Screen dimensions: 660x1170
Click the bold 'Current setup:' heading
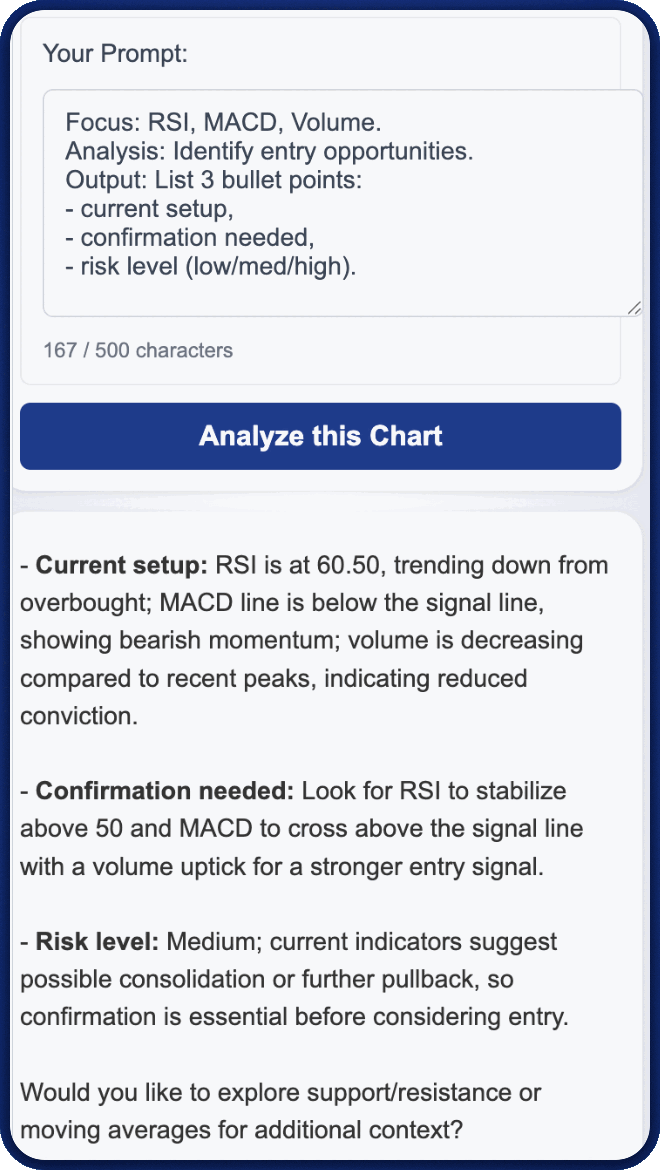point(122,565)
